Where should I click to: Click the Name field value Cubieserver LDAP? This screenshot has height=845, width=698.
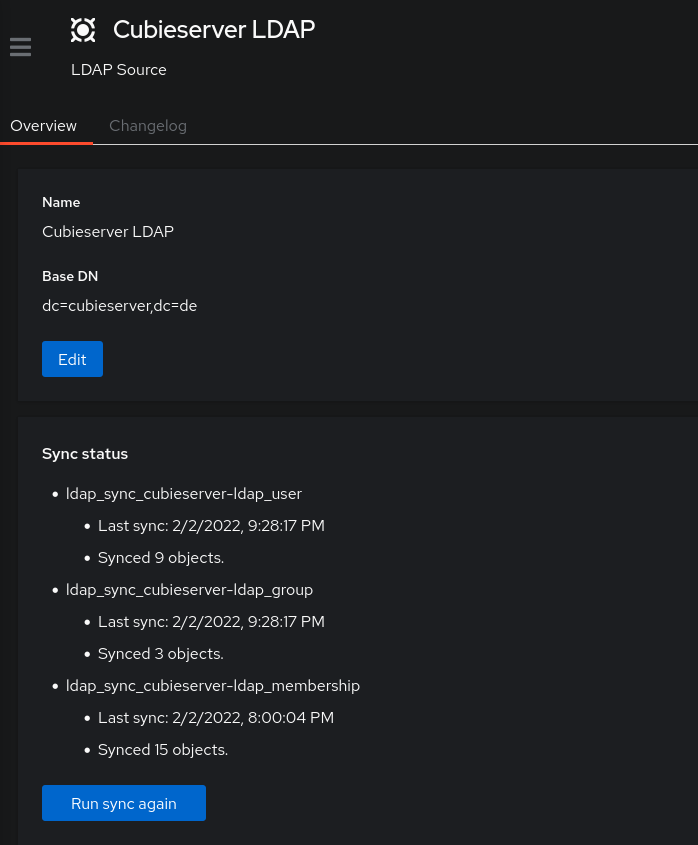(108, 232)
